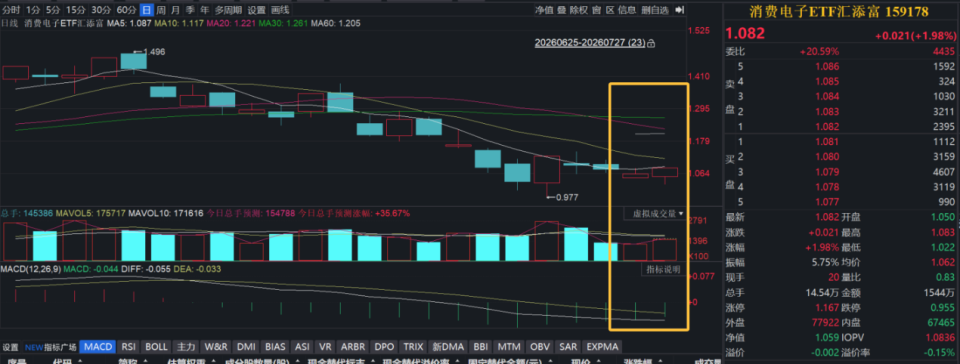Select the TRIX indicator tab
The width and height of the screenshot is (960, 364).
pyautogui.click(x=414, y=346)
